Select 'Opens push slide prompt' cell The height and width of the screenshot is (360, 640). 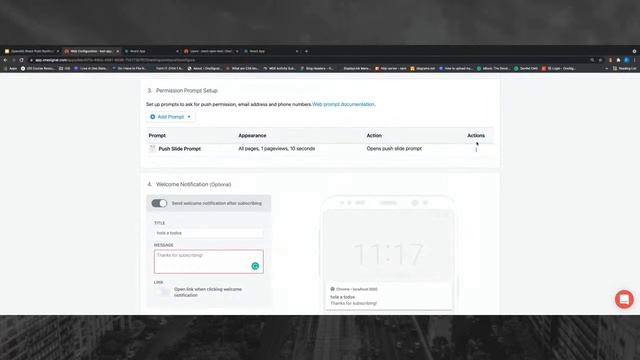click(394, 149)
